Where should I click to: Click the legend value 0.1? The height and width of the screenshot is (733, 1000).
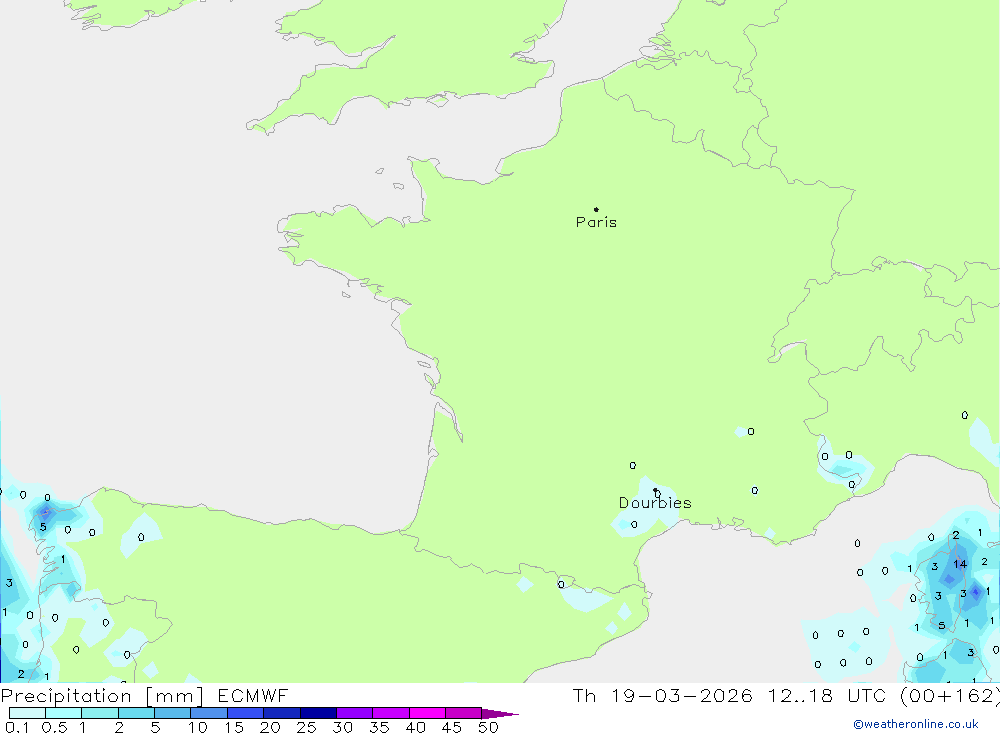pyautogui.click(x=17, y=727)
